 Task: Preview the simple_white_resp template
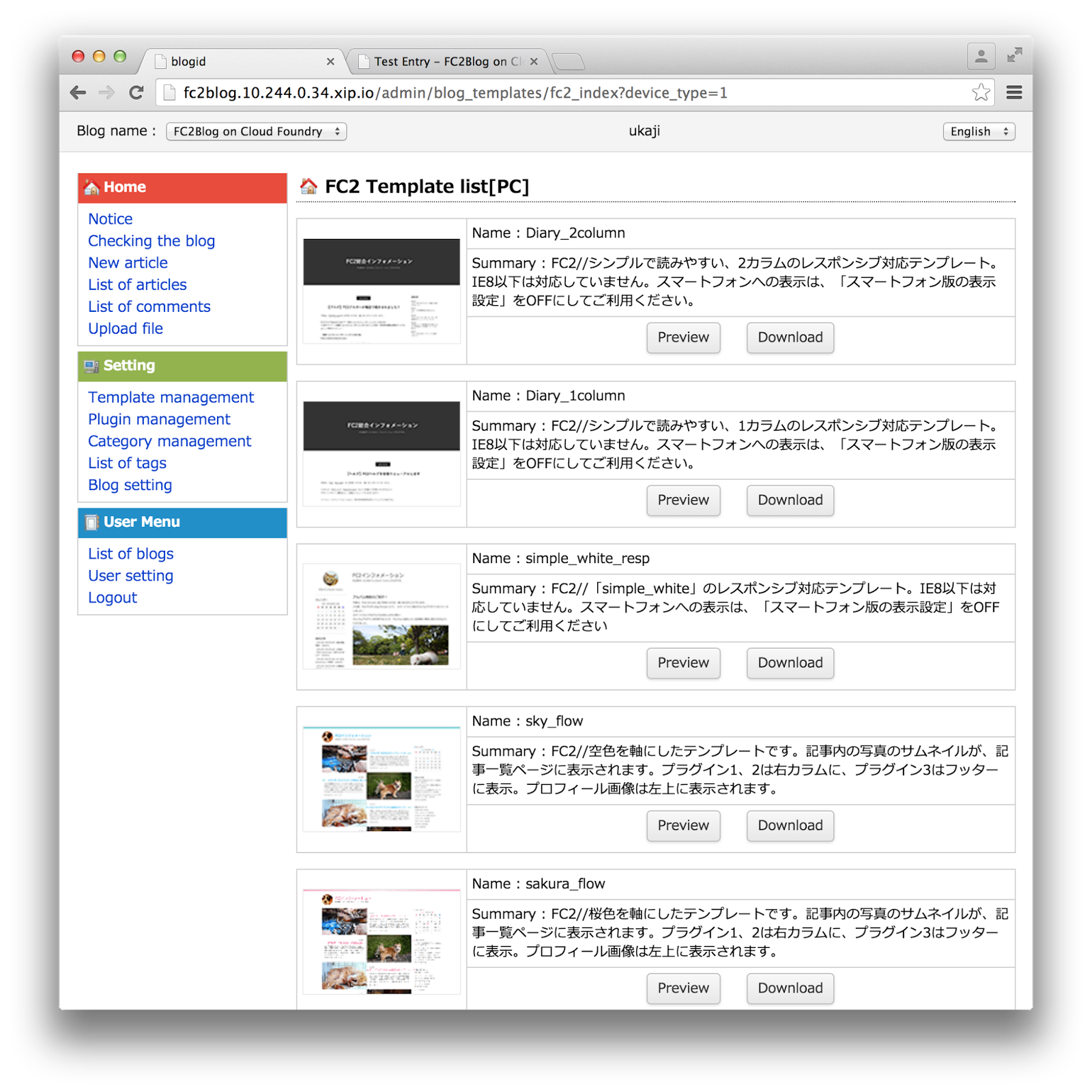click(683, 663)
